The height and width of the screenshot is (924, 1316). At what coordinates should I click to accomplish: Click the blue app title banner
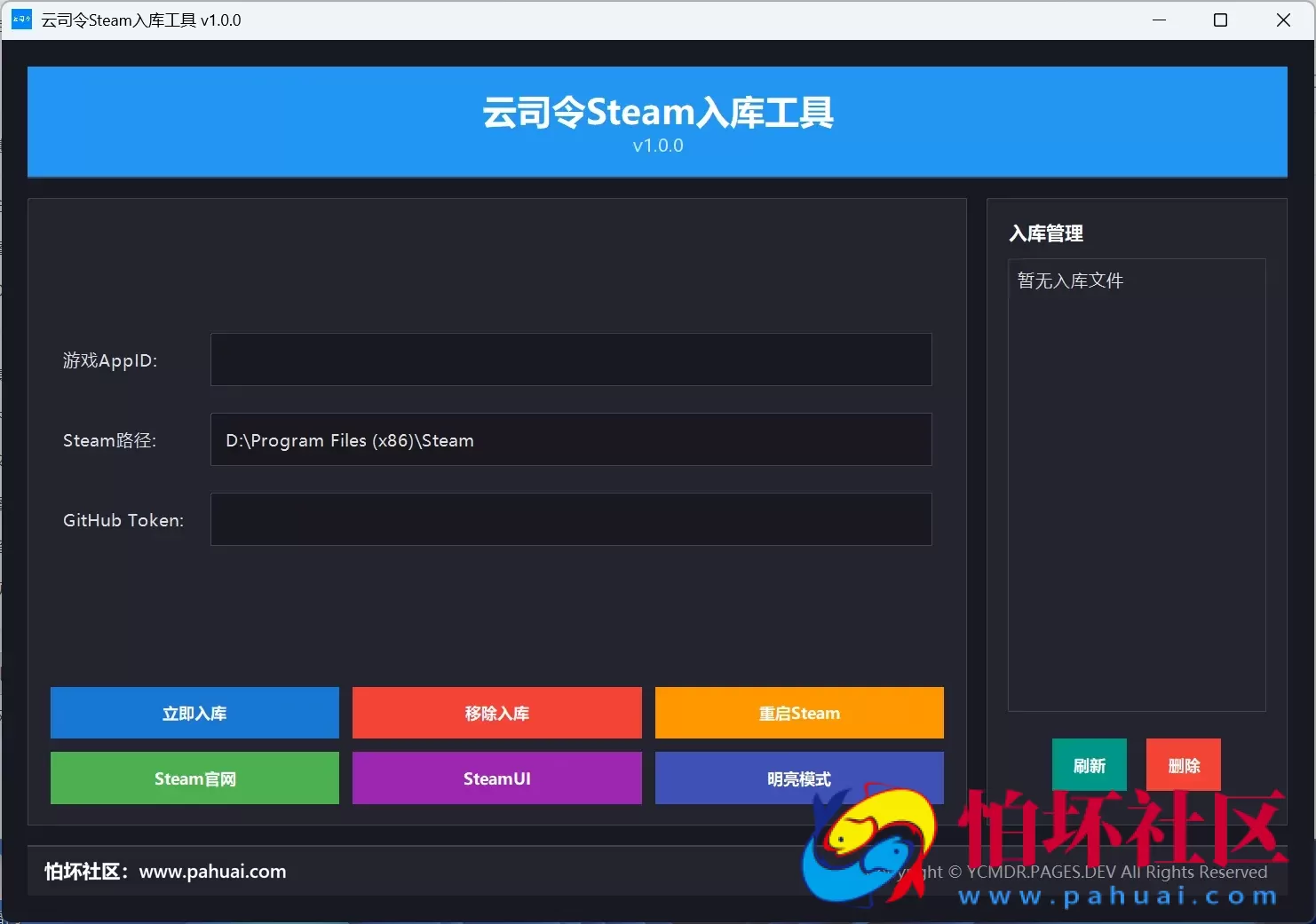pyautogui.click(x=657, y=112)
